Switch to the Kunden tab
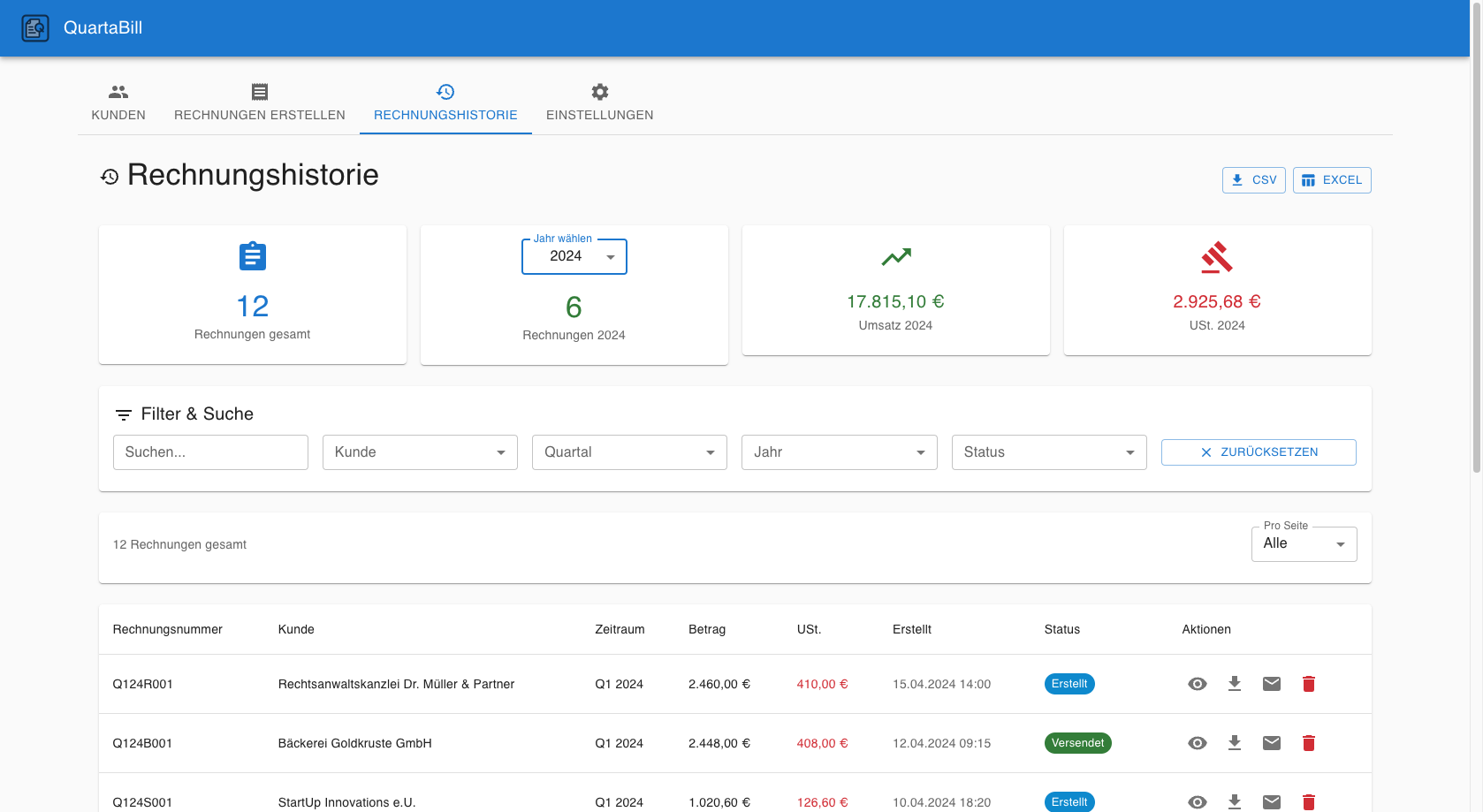The height and width of the screenshot is (812, 1483). (x=118, y=102)
